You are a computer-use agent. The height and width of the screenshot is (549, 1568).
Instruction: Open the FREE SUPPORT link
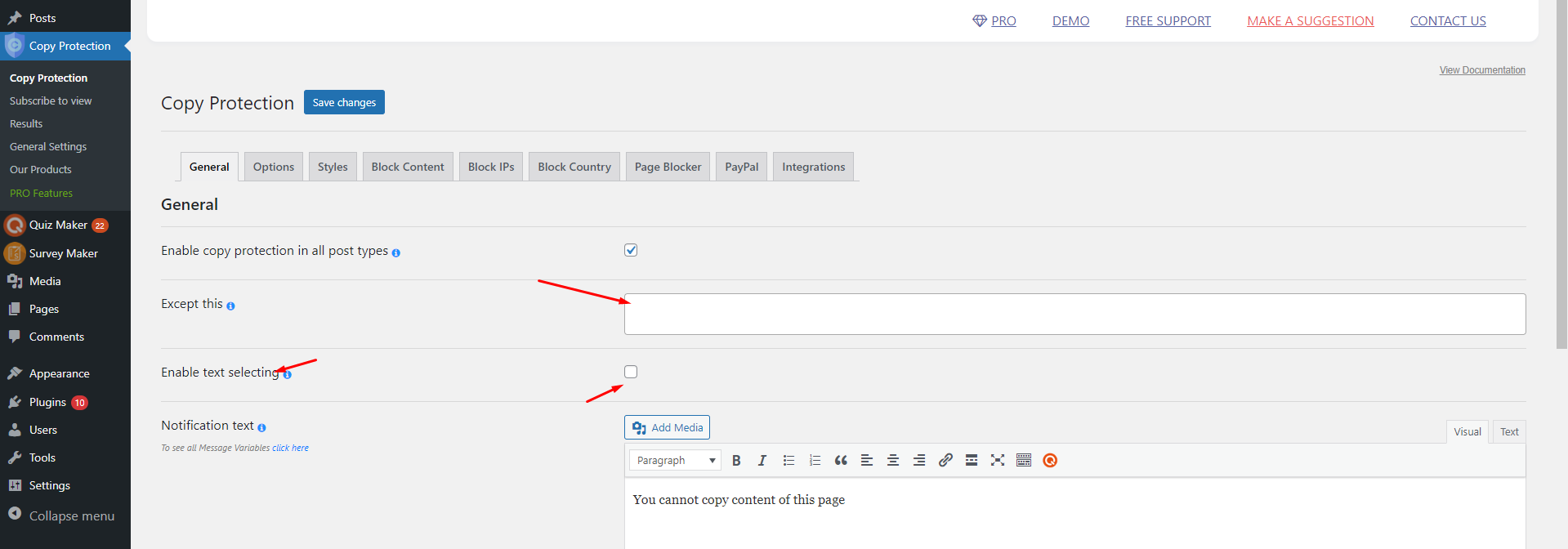[x=1168, y=20]
